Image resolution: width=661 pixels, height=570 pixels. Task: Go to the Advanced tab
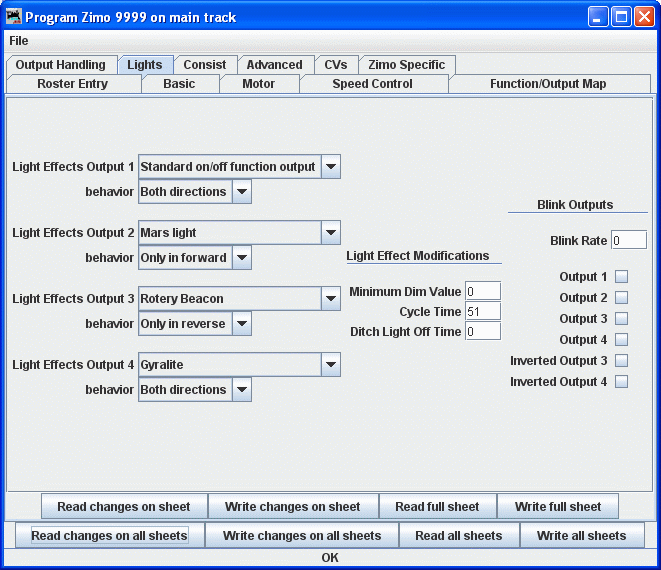(274, 65)
